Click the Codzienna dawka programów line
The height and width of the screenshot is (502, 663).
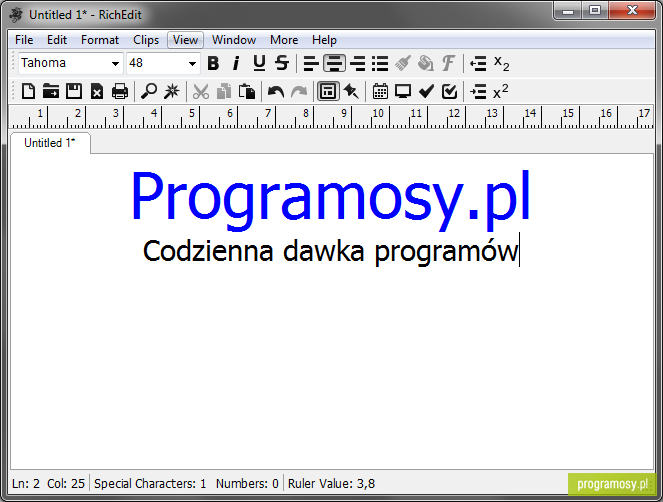(x=331, y=252)
